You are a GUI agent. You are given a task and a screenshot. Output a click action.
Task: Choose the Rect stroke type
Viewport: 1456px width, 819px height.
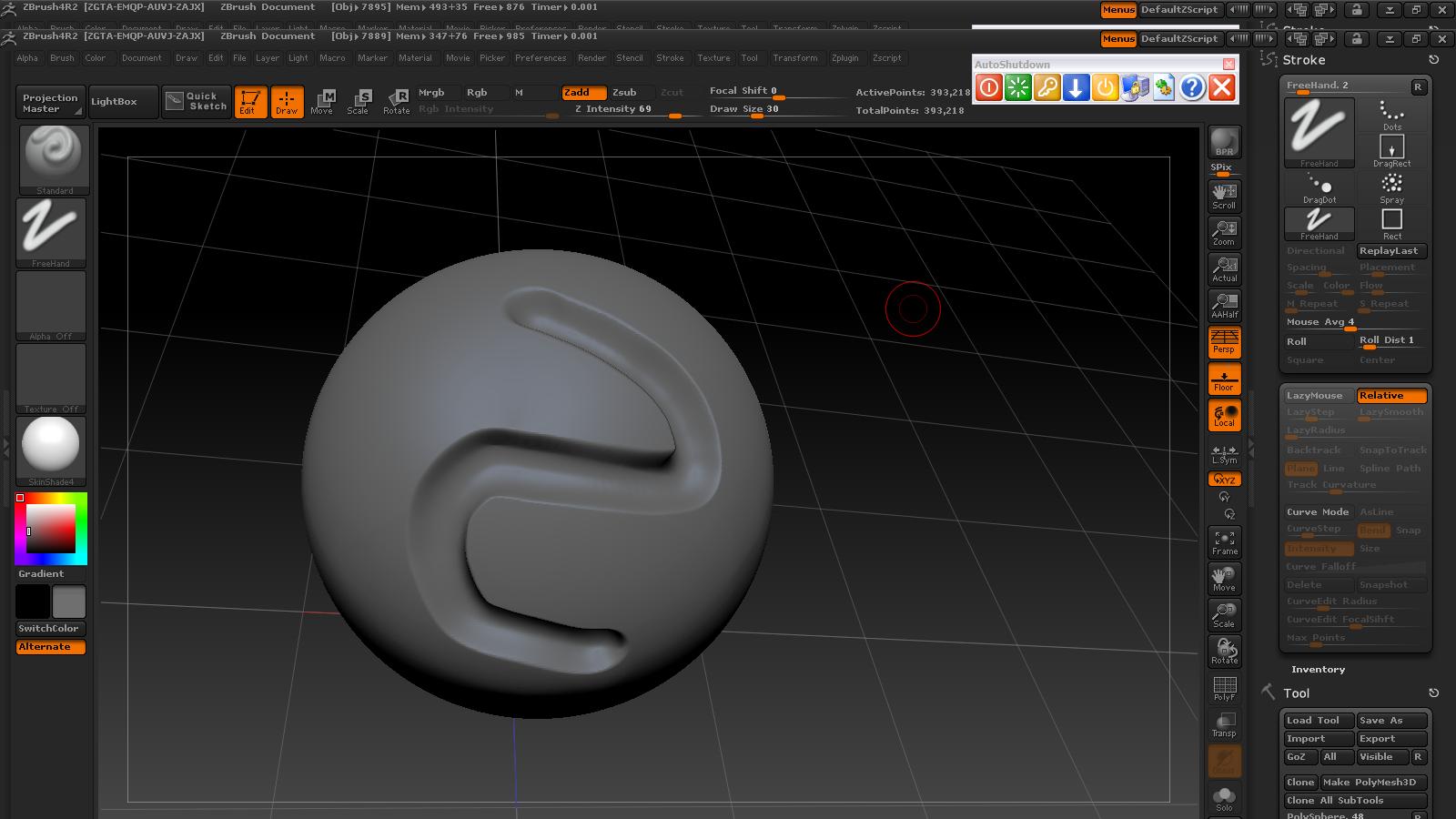1392,224
